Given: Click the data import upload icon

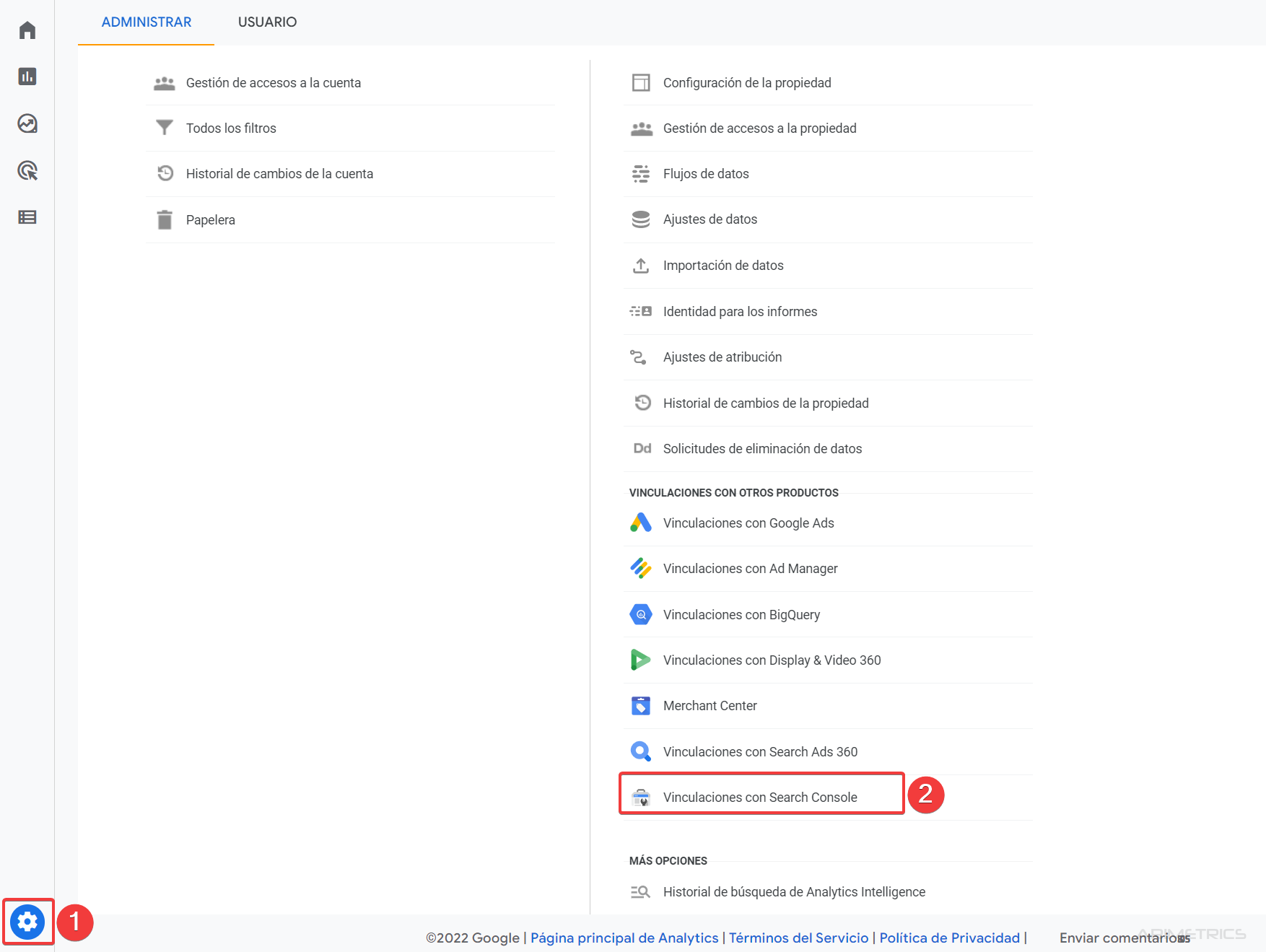Looking at the screenshot, I should 641,266.
